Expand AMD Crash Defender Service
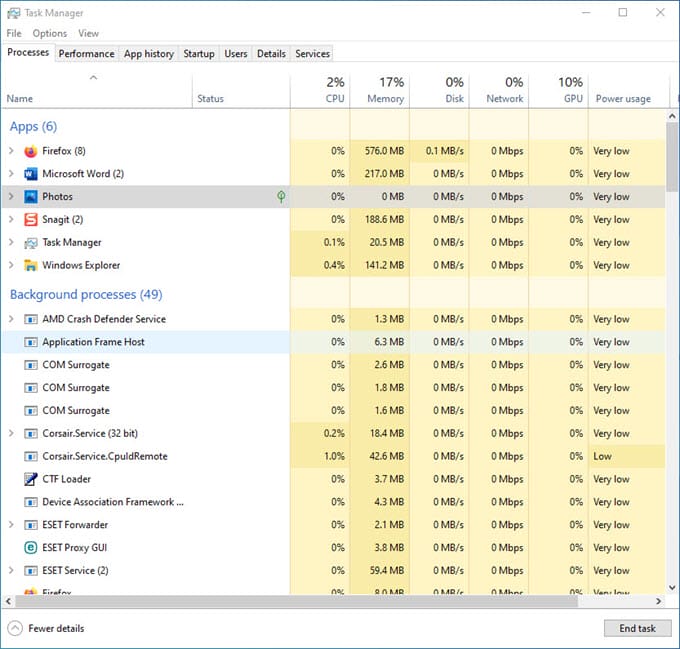 (11, 319)
